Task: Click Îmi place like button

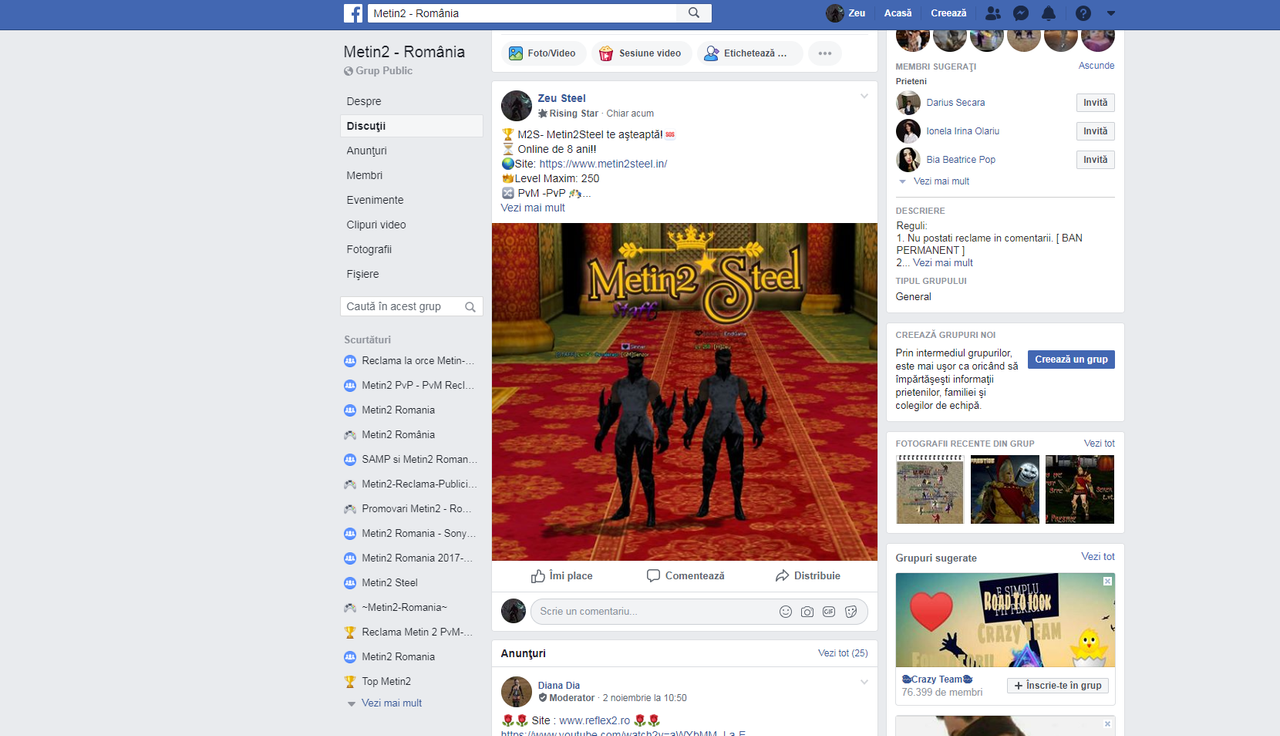Action: pos(561,576)
